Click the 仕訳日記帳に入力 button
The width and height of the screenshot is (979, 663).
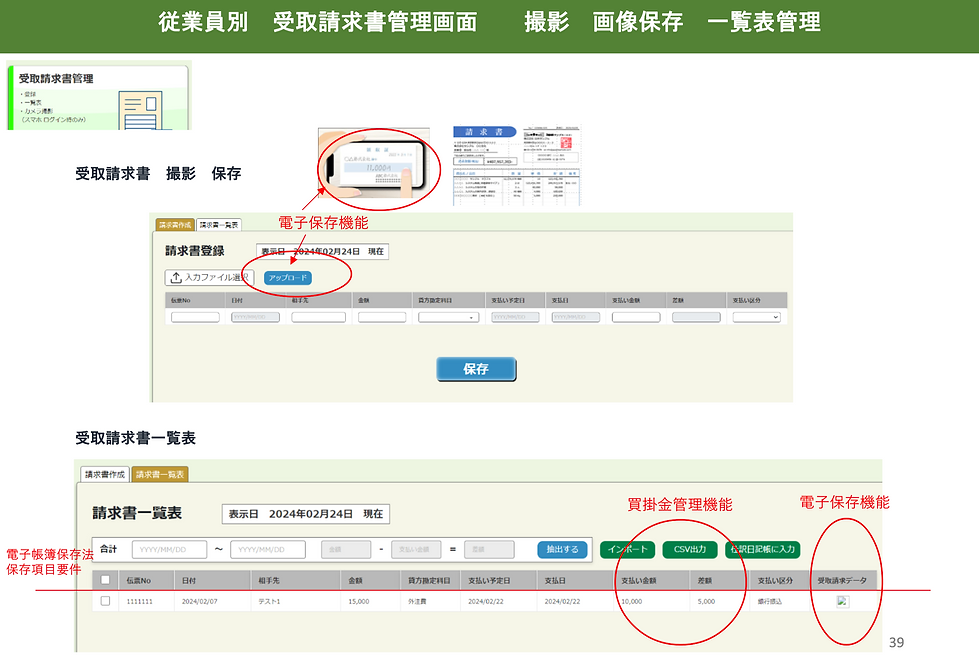point(763,549)
